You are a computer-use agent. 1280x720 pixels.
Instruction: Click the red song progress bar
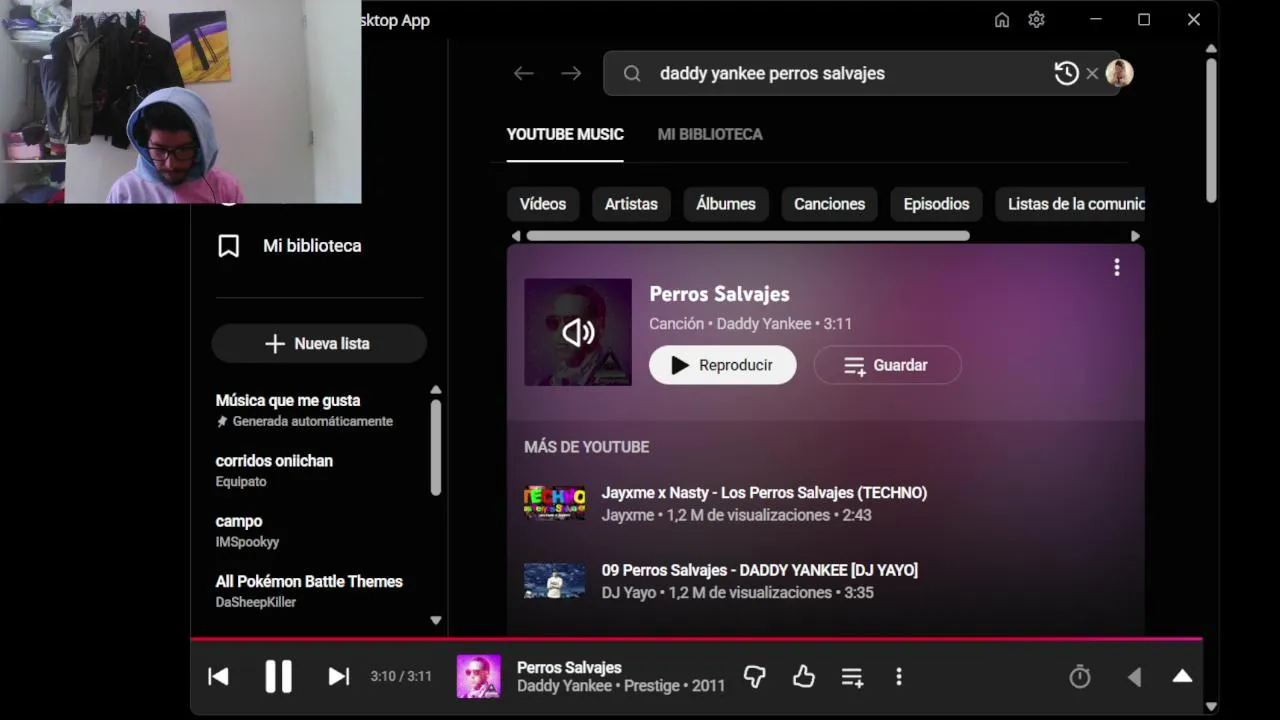[x=696, y=638]
